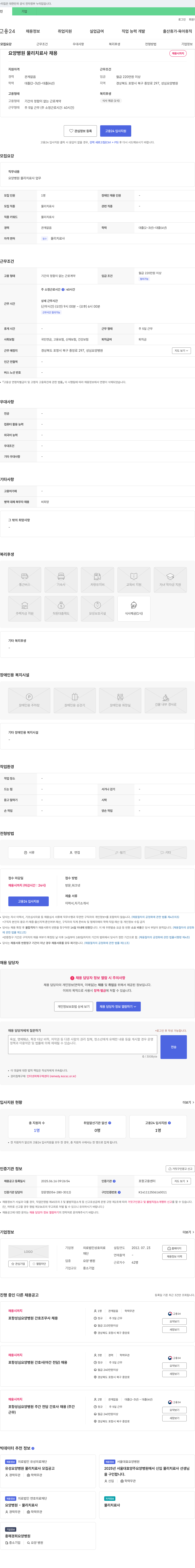Open the 지도 보기 dropdown for 근무 예정지
195x1568 pixels.
(x=182, y=351)
